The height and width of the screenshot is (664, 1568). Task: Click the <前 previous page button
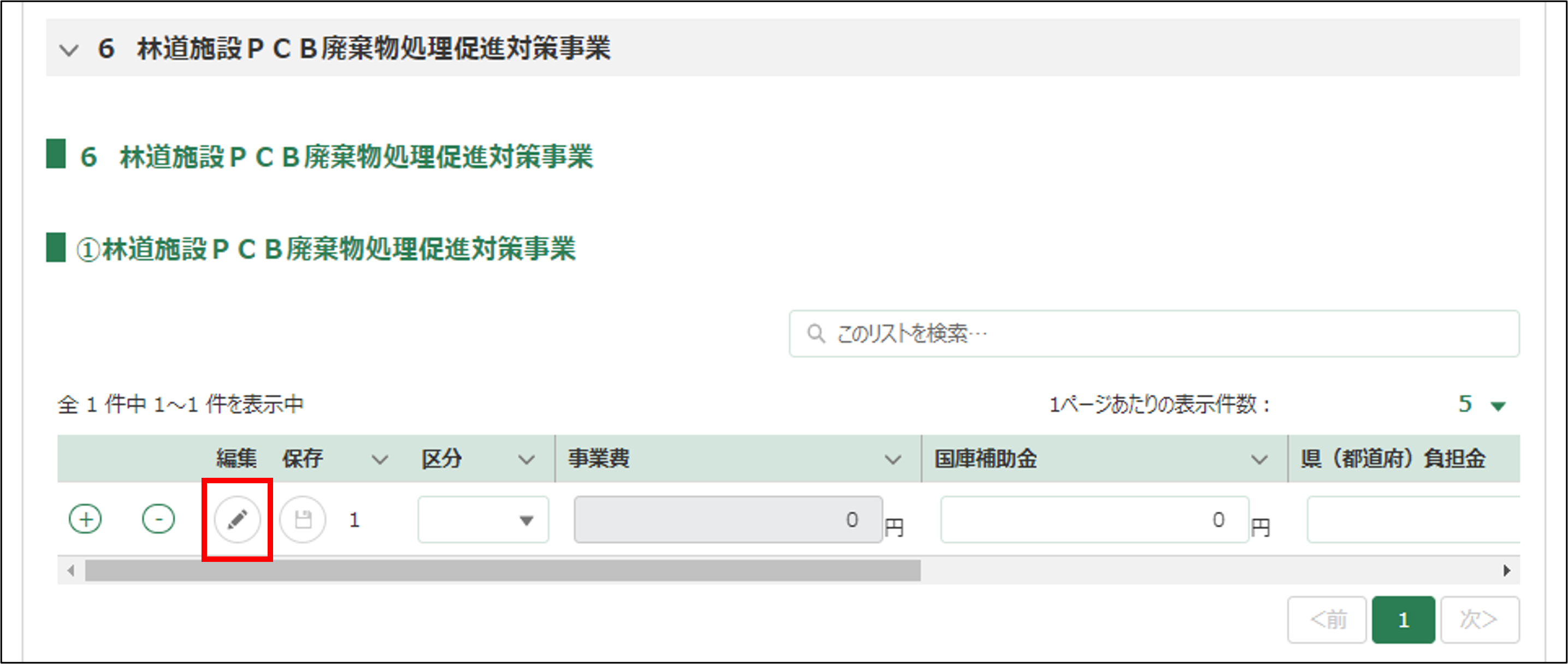1327,620
